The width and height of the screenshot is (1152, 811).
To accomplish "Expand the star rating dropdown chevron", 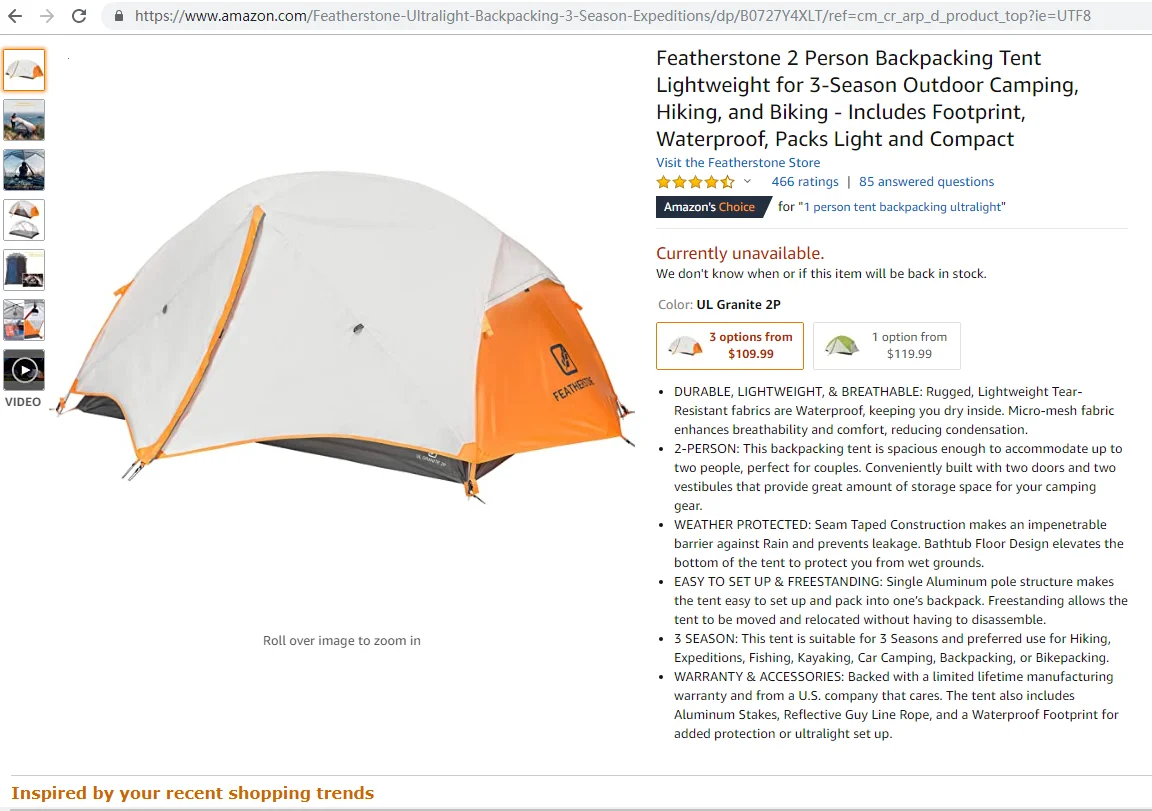I will click(x=747, y=181).
